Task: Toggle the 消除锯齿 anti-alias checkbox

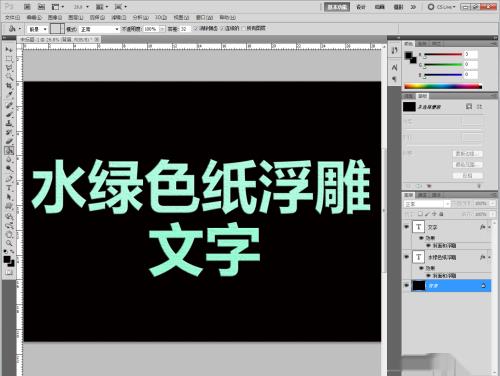Action: point(196,29)
